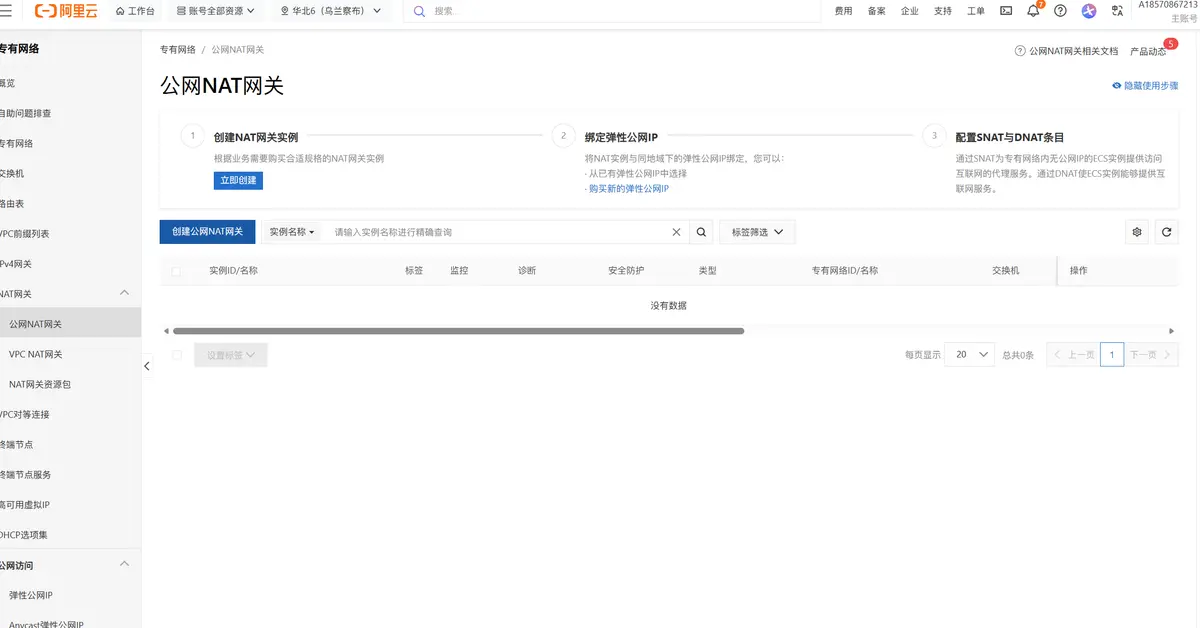This screenshot has width=1200, height=628.
Task: Click the Cloud Shell terminal icon
Action: pos(1005,11)
